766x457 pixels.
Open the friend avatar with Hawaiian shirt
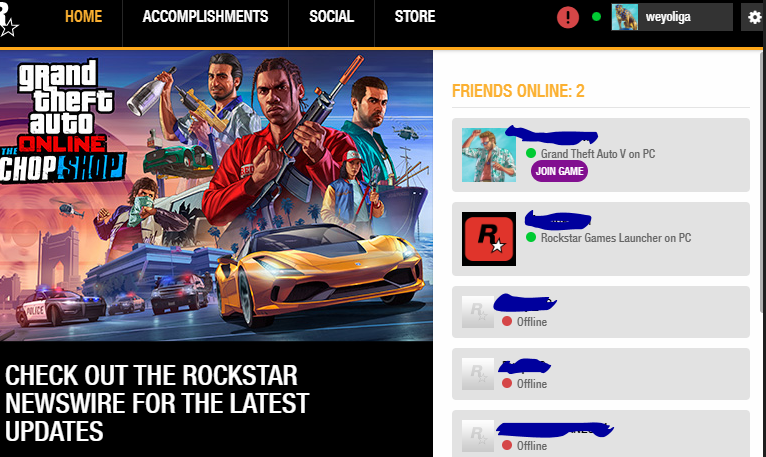point(489,155)
